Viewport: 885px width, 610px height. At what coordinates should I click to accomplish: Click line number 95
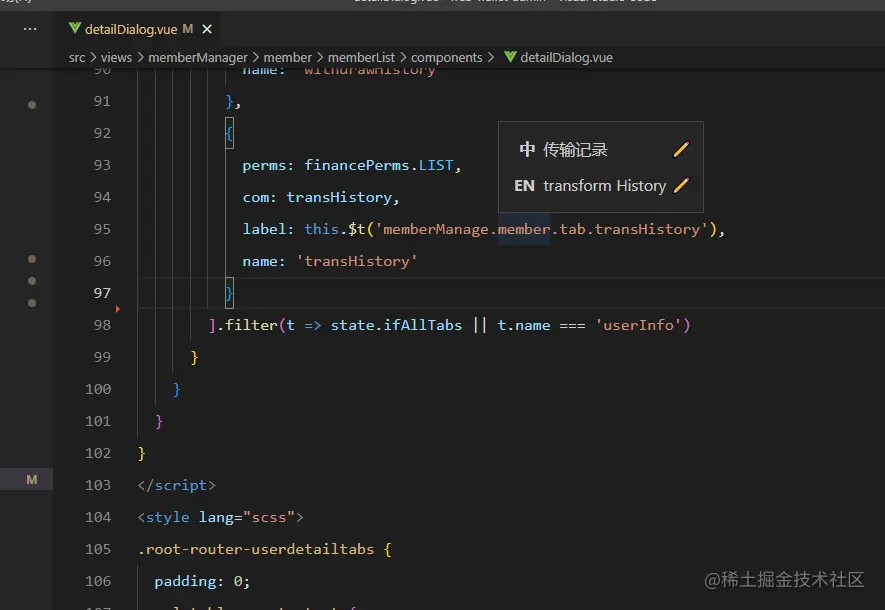(102, 229)
